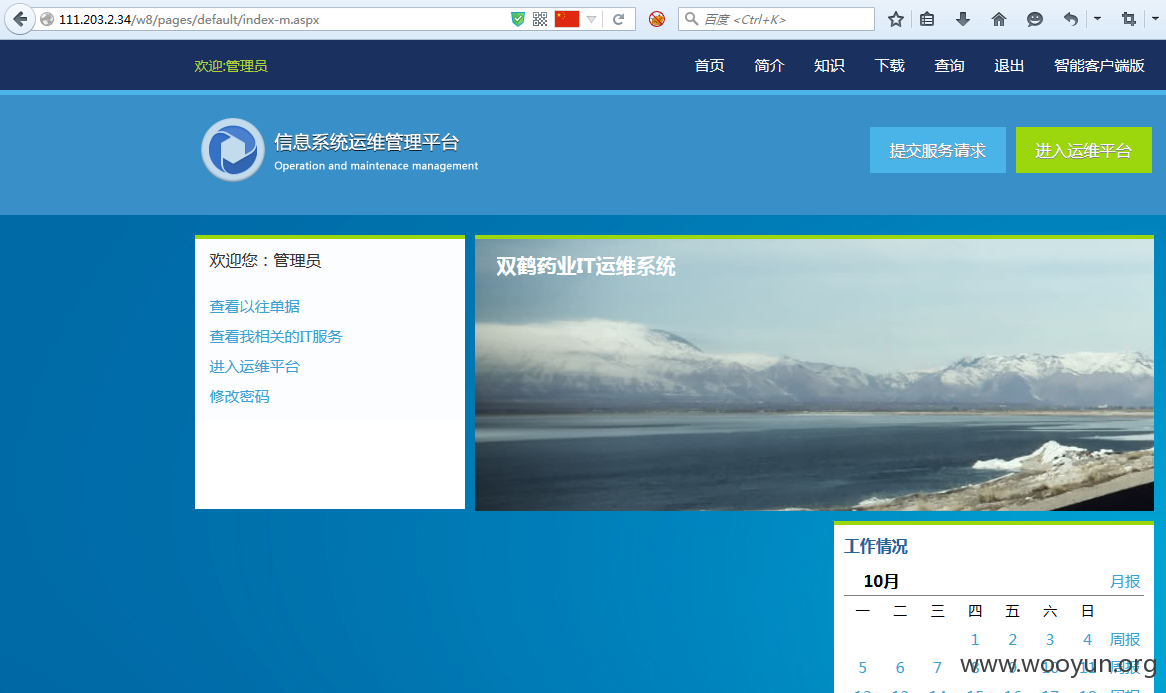This screenshot has height=693, width=1166.
Task: Open the 查看以往单据 link
Action: click(254, 306)
